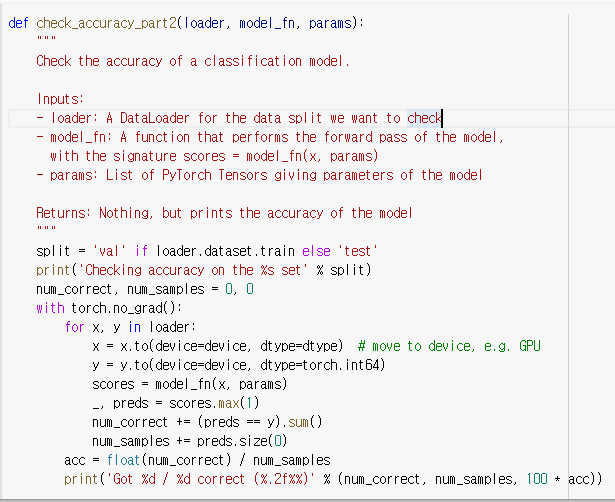Click the 'Check the accuracy of a classification model.' line
The image size is (615, 502).
tap(193, 61)
